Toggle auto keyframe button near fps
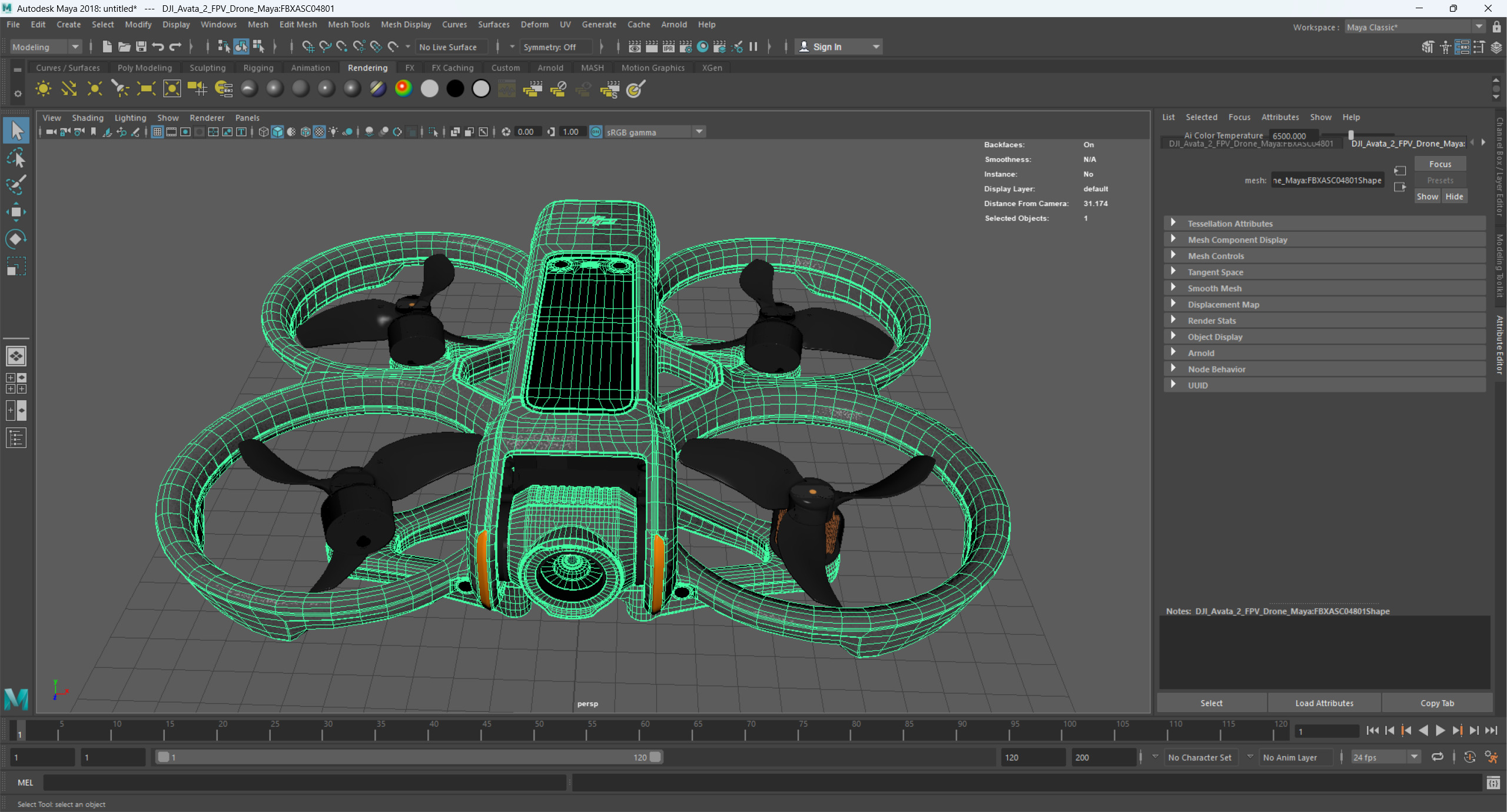Screen dimensions: 1507x812 [x=1469, y=757]
